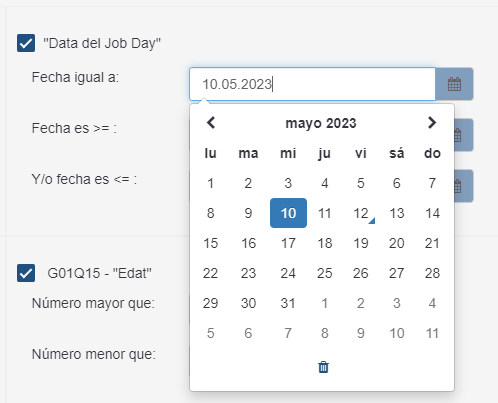Image resolution: width=498 pixels, height=403 pixels.
Task: Open calendar picker for 'Fecha igual a'
Action: pyautogui.click(x=454, y=84)
